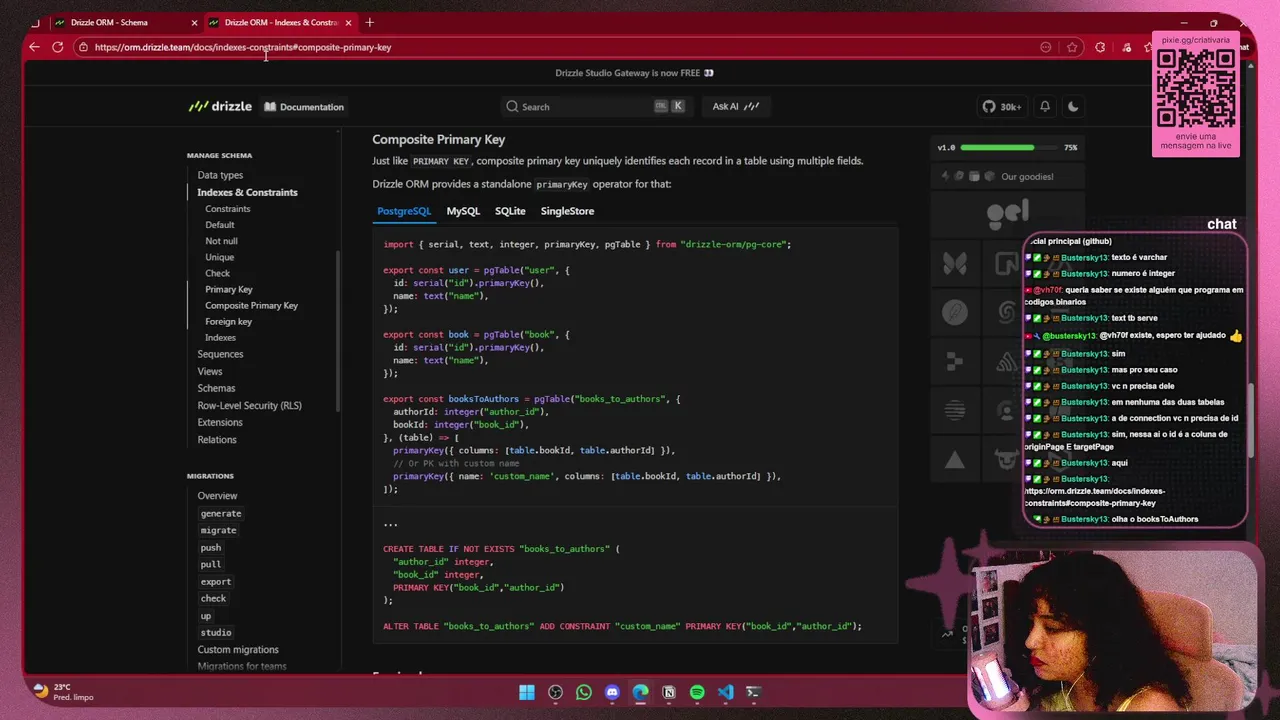Screen dimensions: 1280x720
Task: Close the Indexes & Constraints tab
Action: point(348,22)
